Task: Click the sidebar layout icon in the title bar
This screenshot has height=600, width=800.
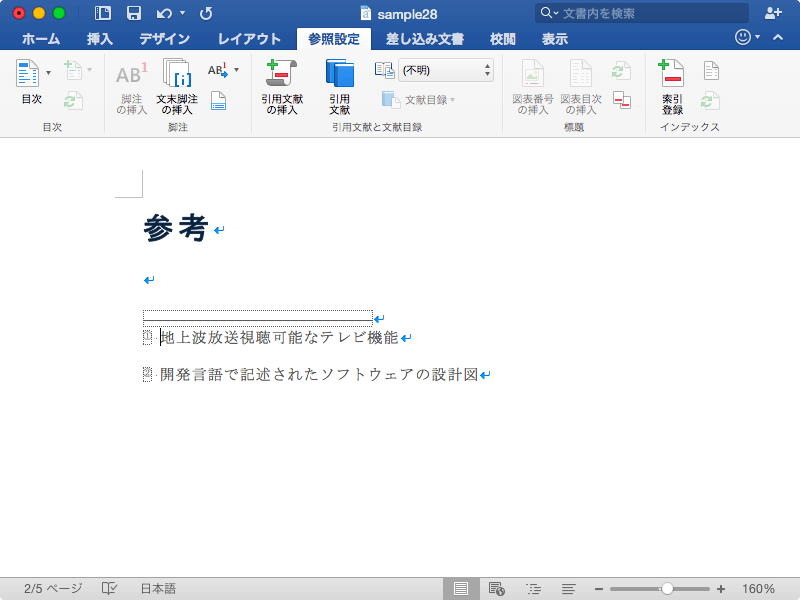Action: 103,13
